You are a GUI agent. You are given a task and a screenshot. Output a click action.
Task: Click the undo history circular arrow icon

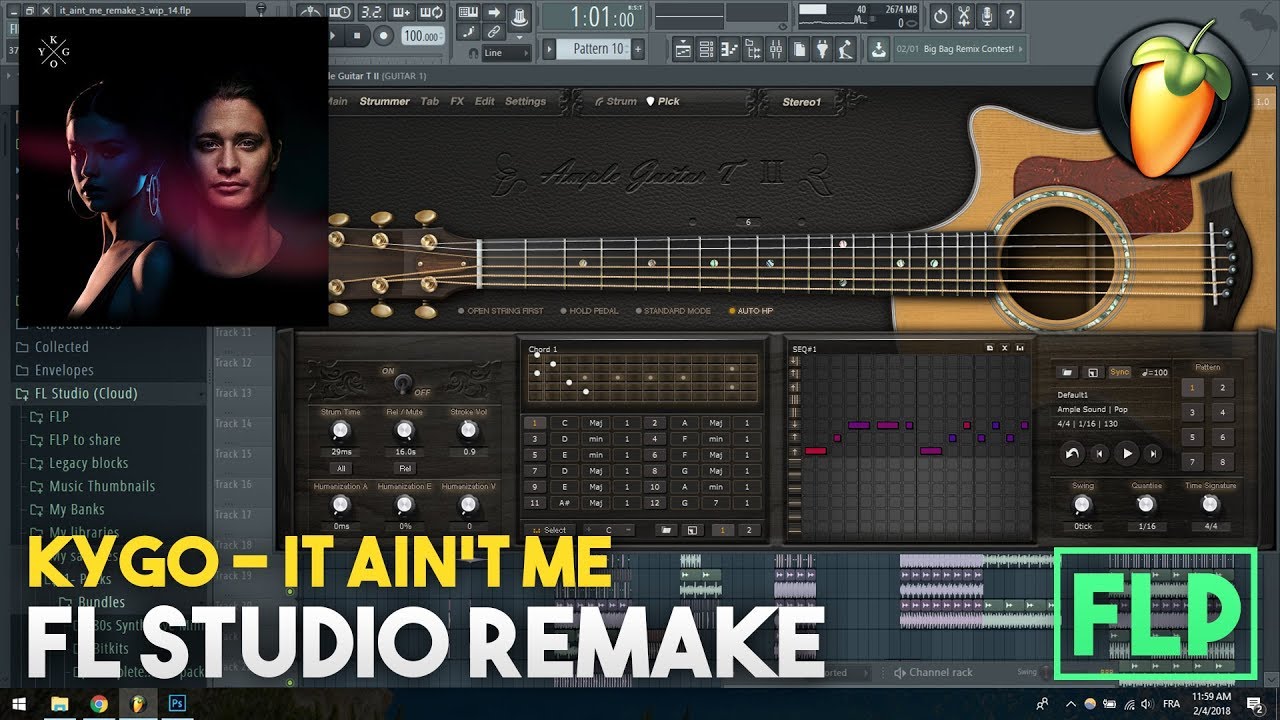[940, 16]
